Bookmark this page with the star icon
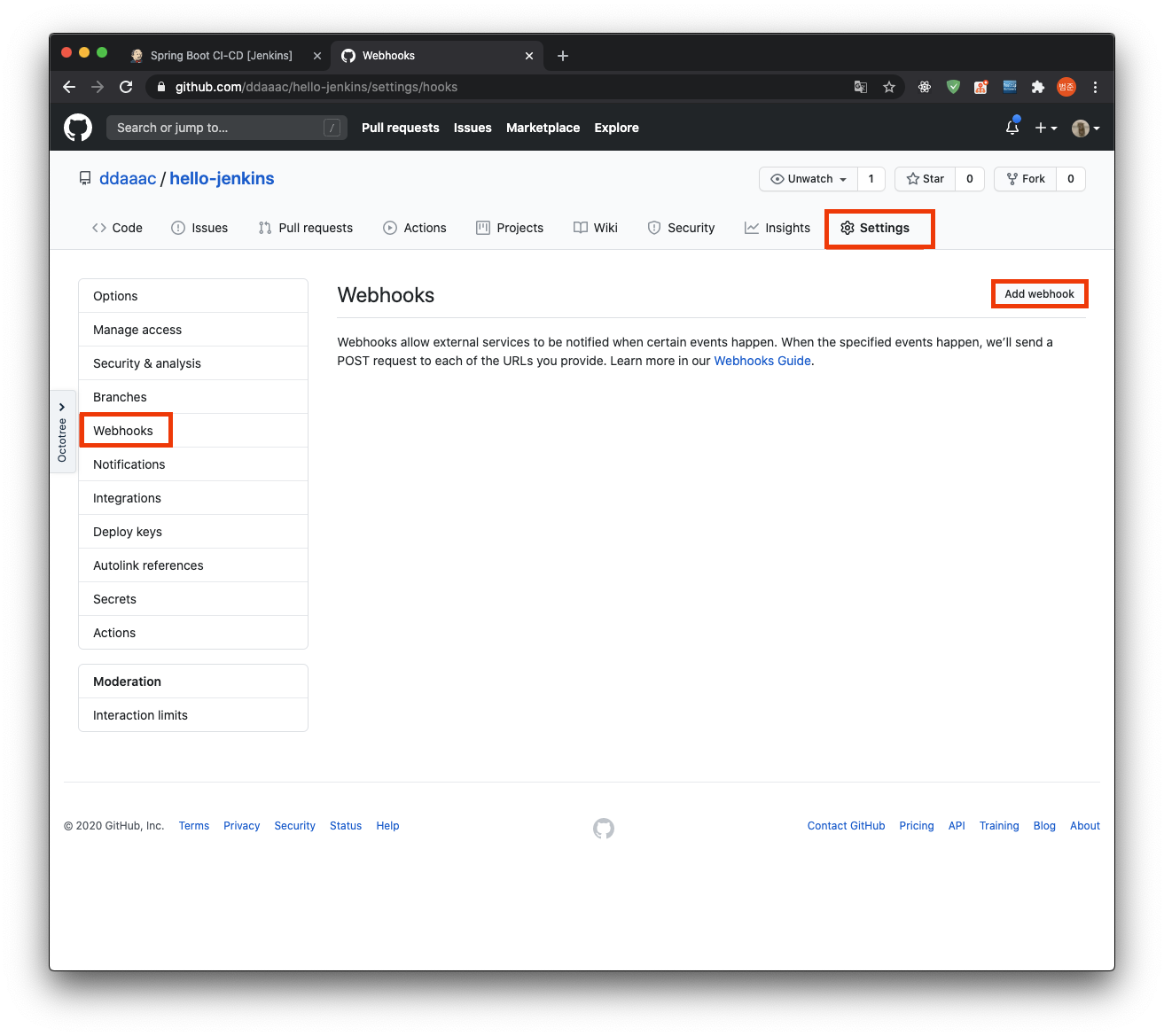Image resolution: width=1164 pixels, height=1036 pixels. [x=889, y=87]
